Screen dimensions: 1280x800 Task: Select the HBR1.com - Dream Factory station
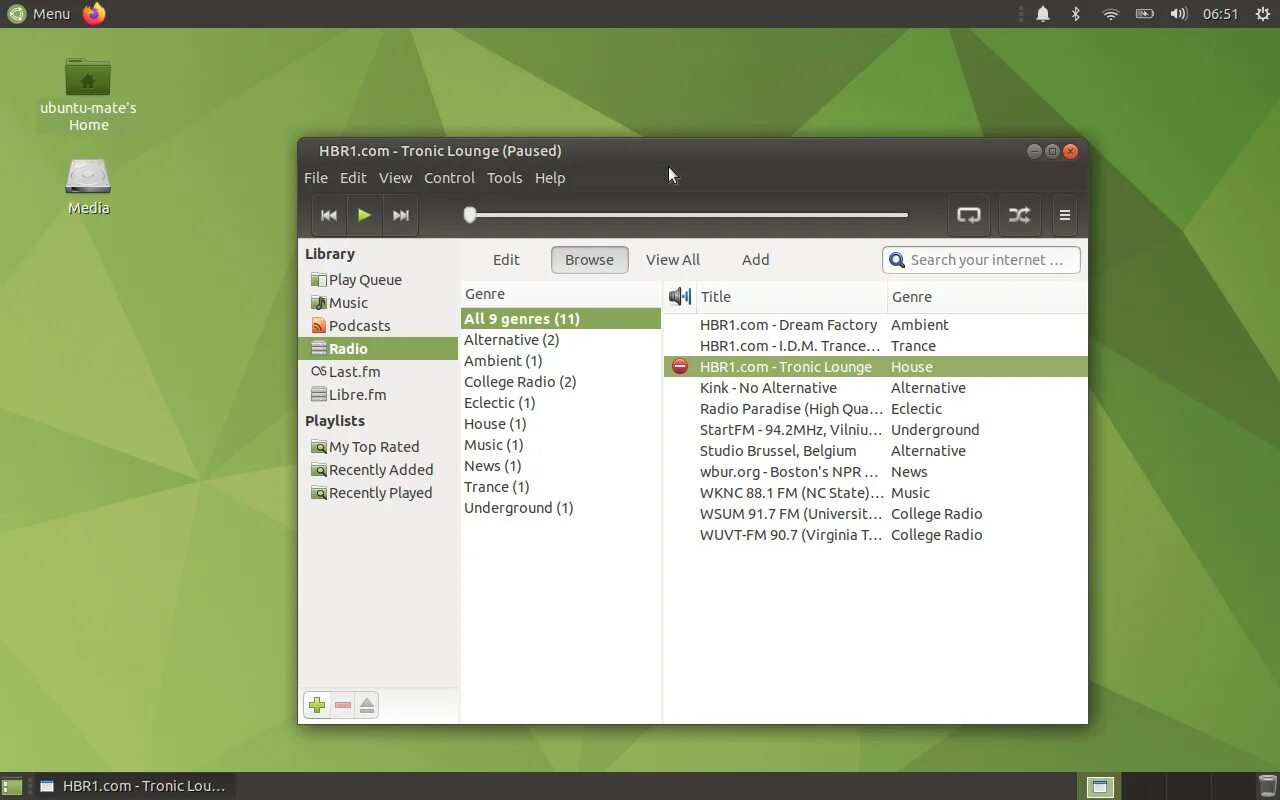[875, 325]
